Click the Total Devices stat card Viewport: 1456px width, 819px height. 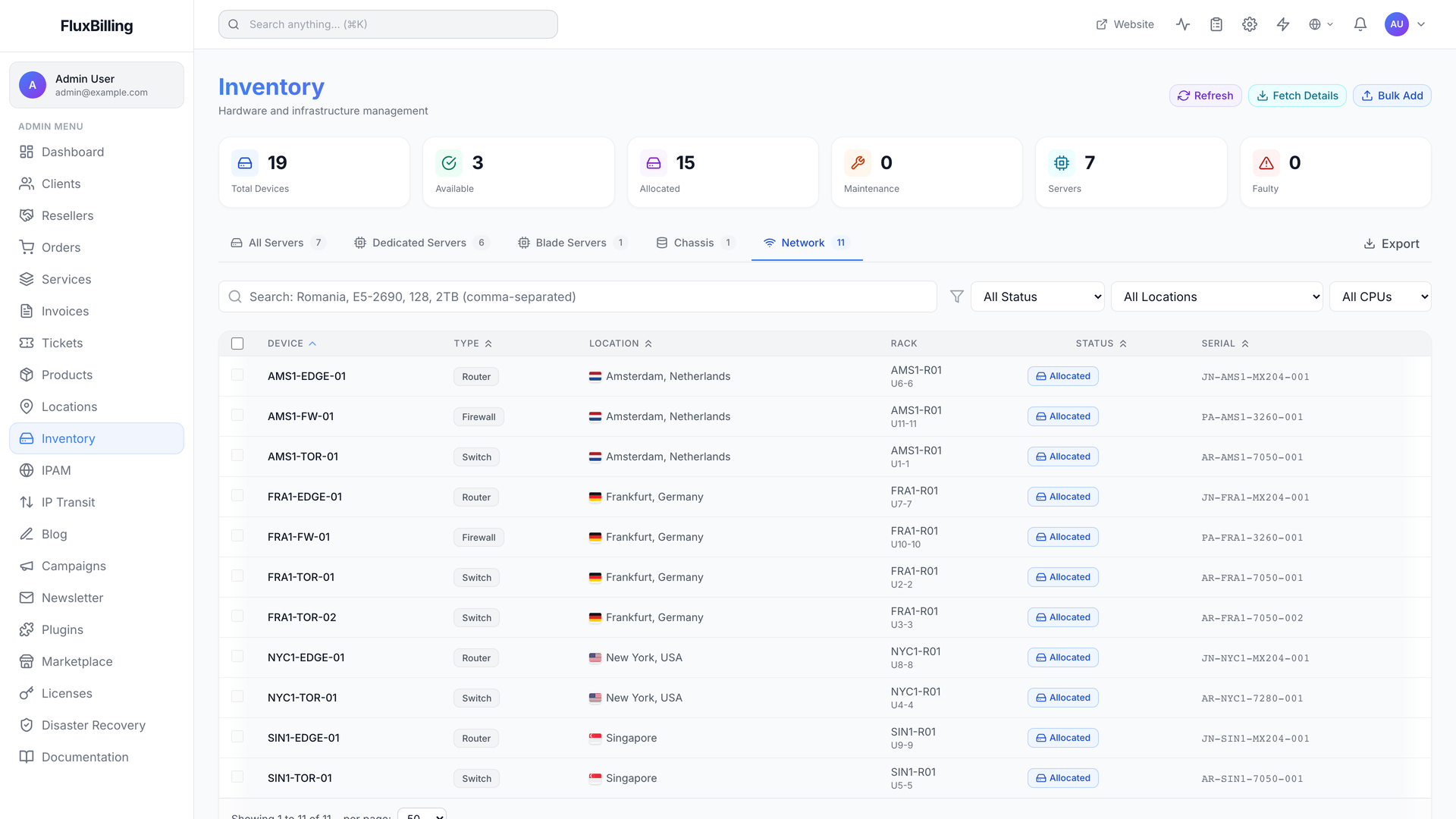(314, 172)
